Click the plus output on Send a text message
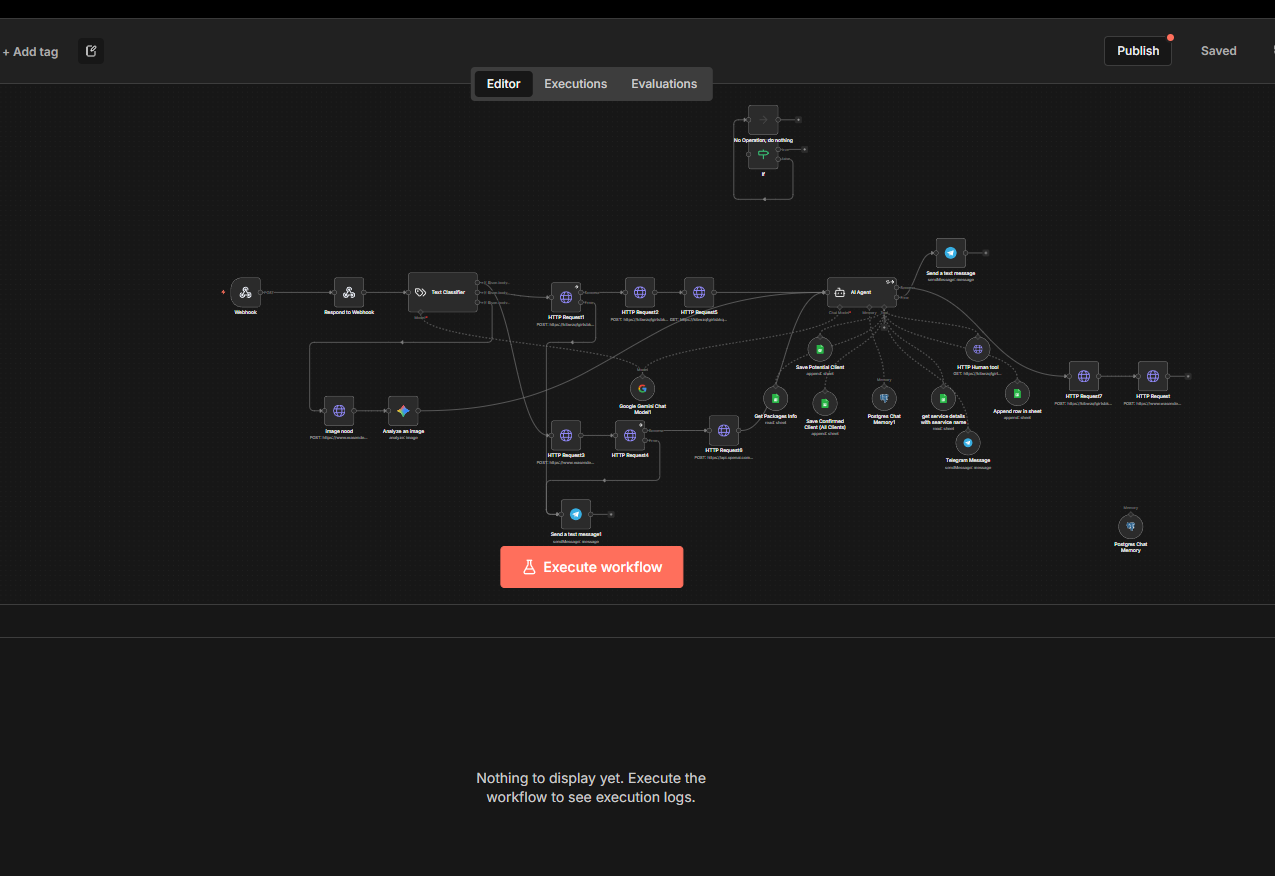 (x=986, y=252)
